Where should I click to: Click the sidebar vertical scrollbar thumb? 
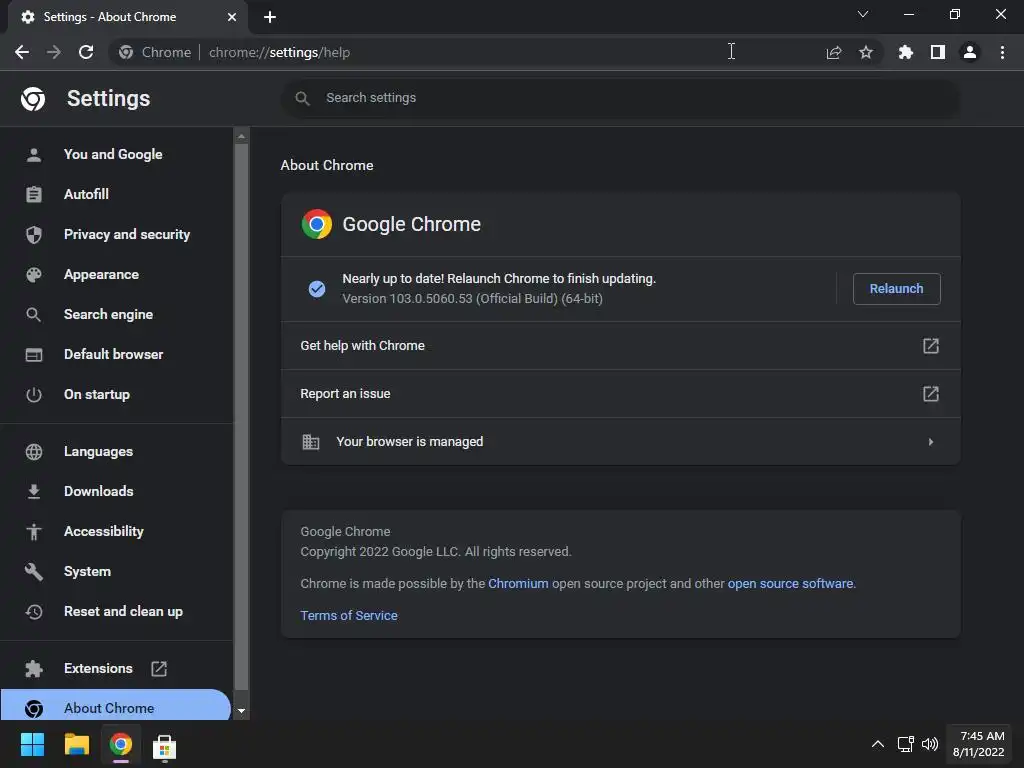[241, 417]
